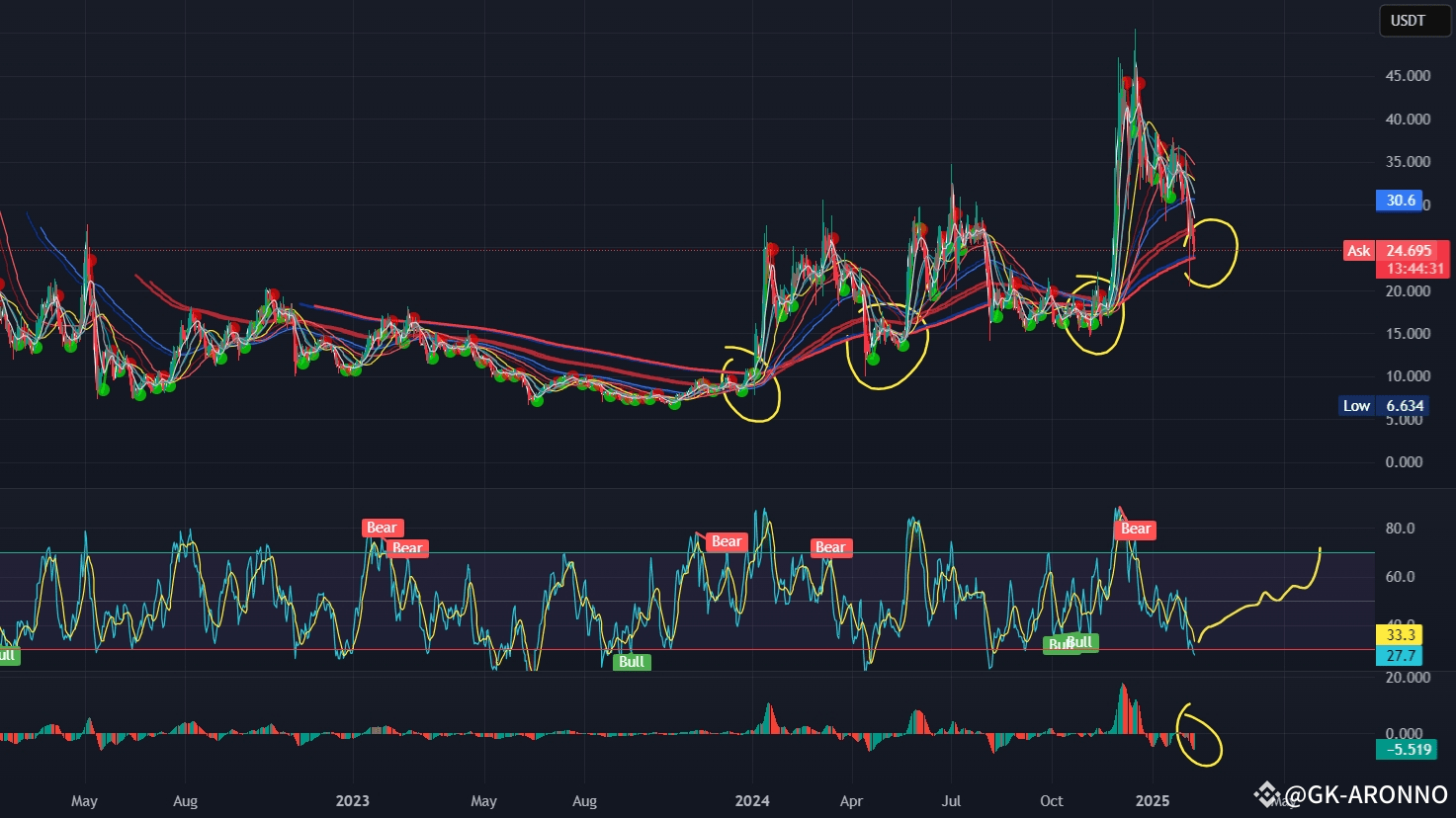Click the Oct label on the time axis
This screenshot has height=818, width=1456.
point(1051,801)
